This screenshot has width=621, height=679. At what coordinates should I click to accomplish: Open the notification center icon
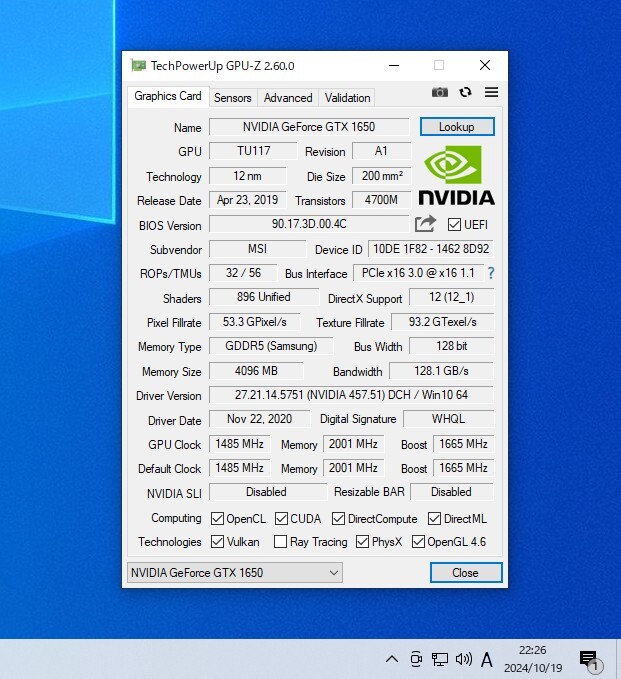[591, 661]
